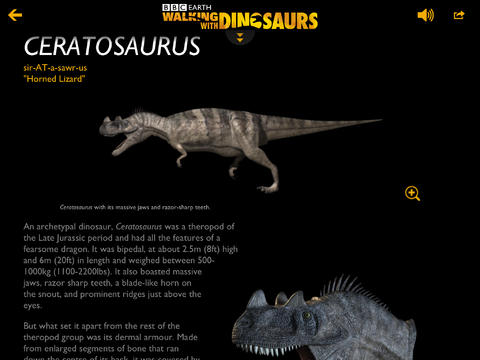
Task: Click the caption about massive jaws
Action: pos(135,207)
